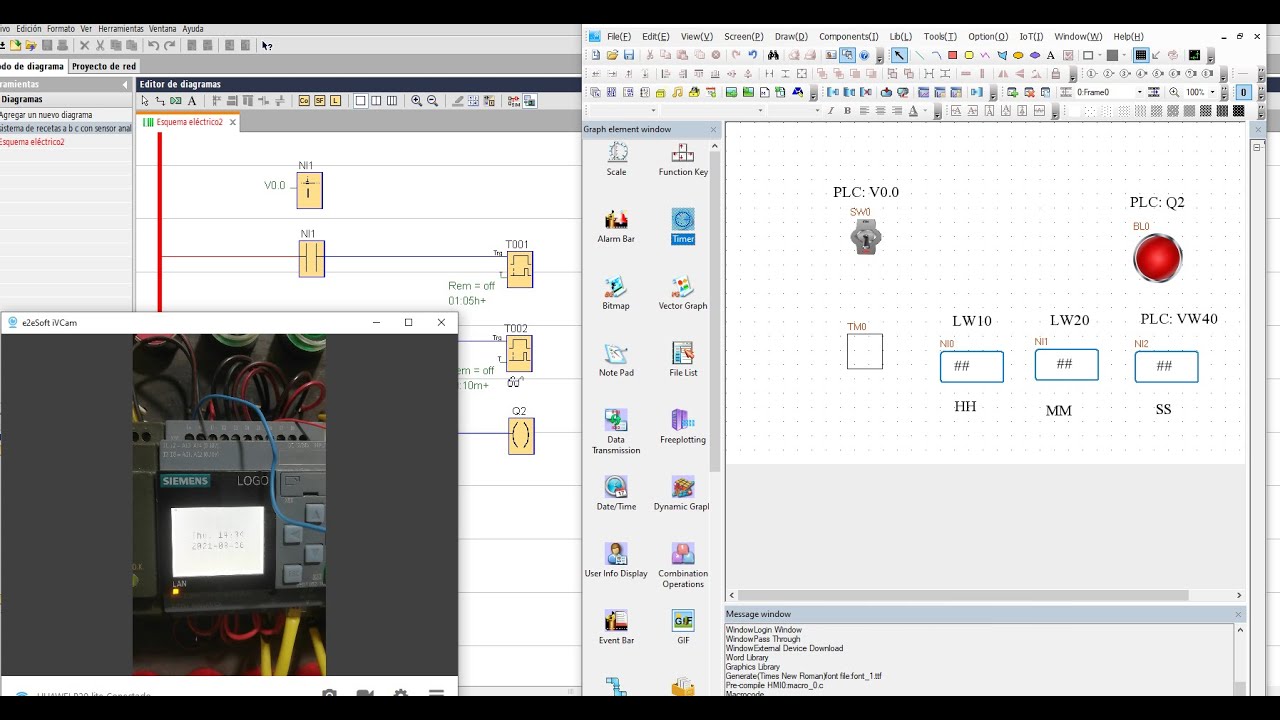The image size is (1280, 720).
Task: Close the Message window panel
Action: 1238,614
